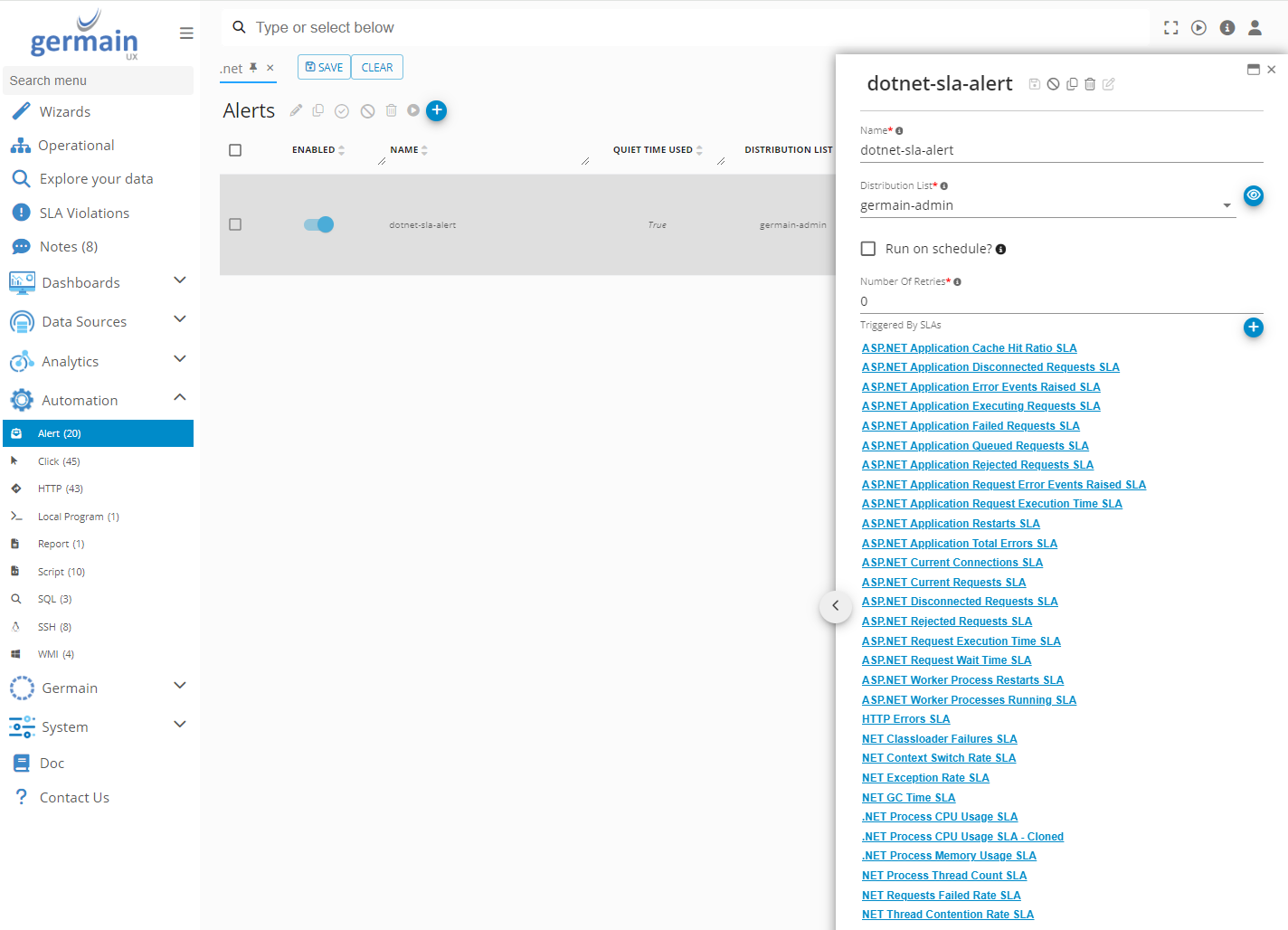
Task: Open the HTTP (43) automation item
Action: (60, 489)
